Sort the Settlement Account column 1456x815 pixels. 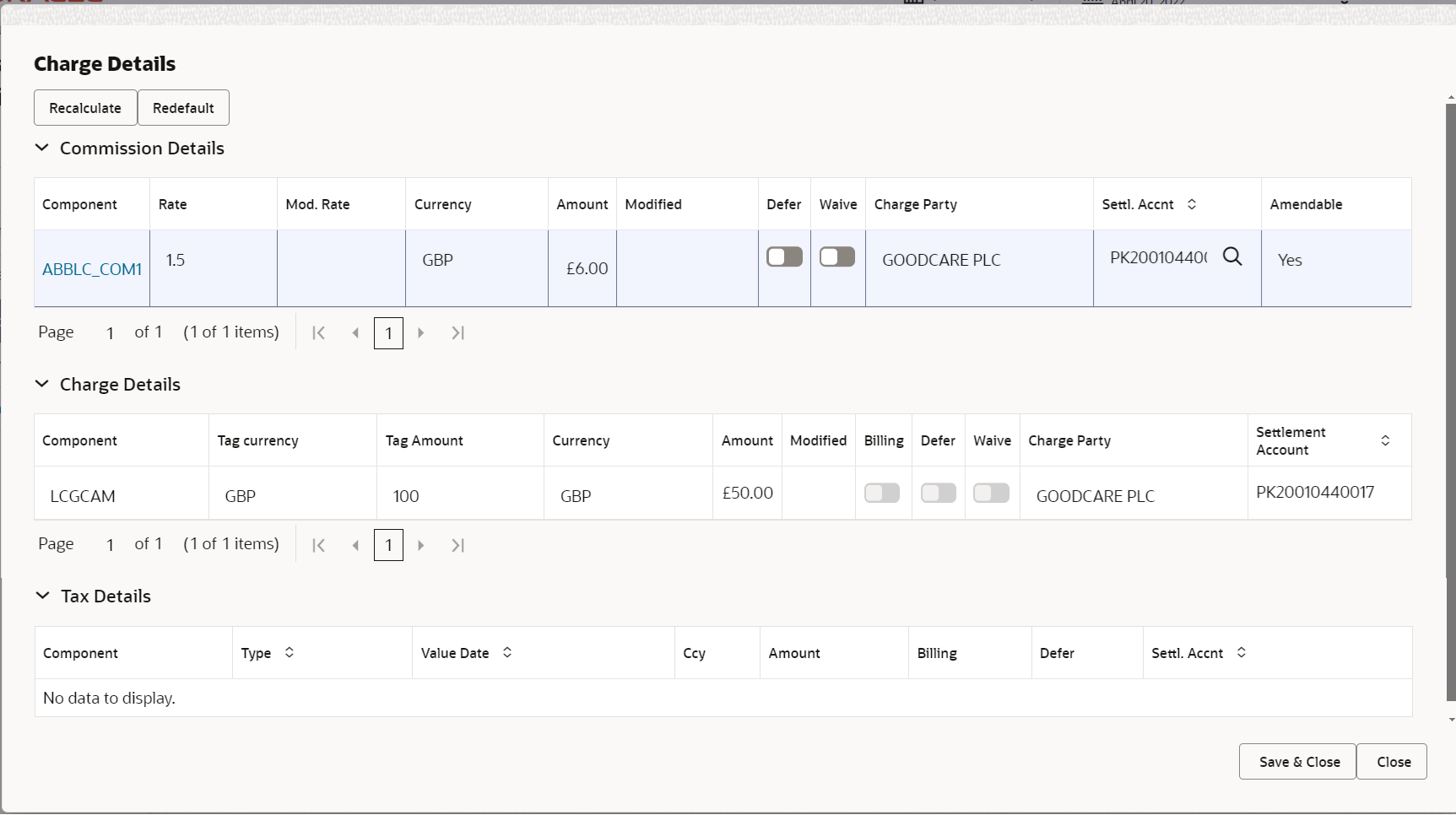point(1385,440)
